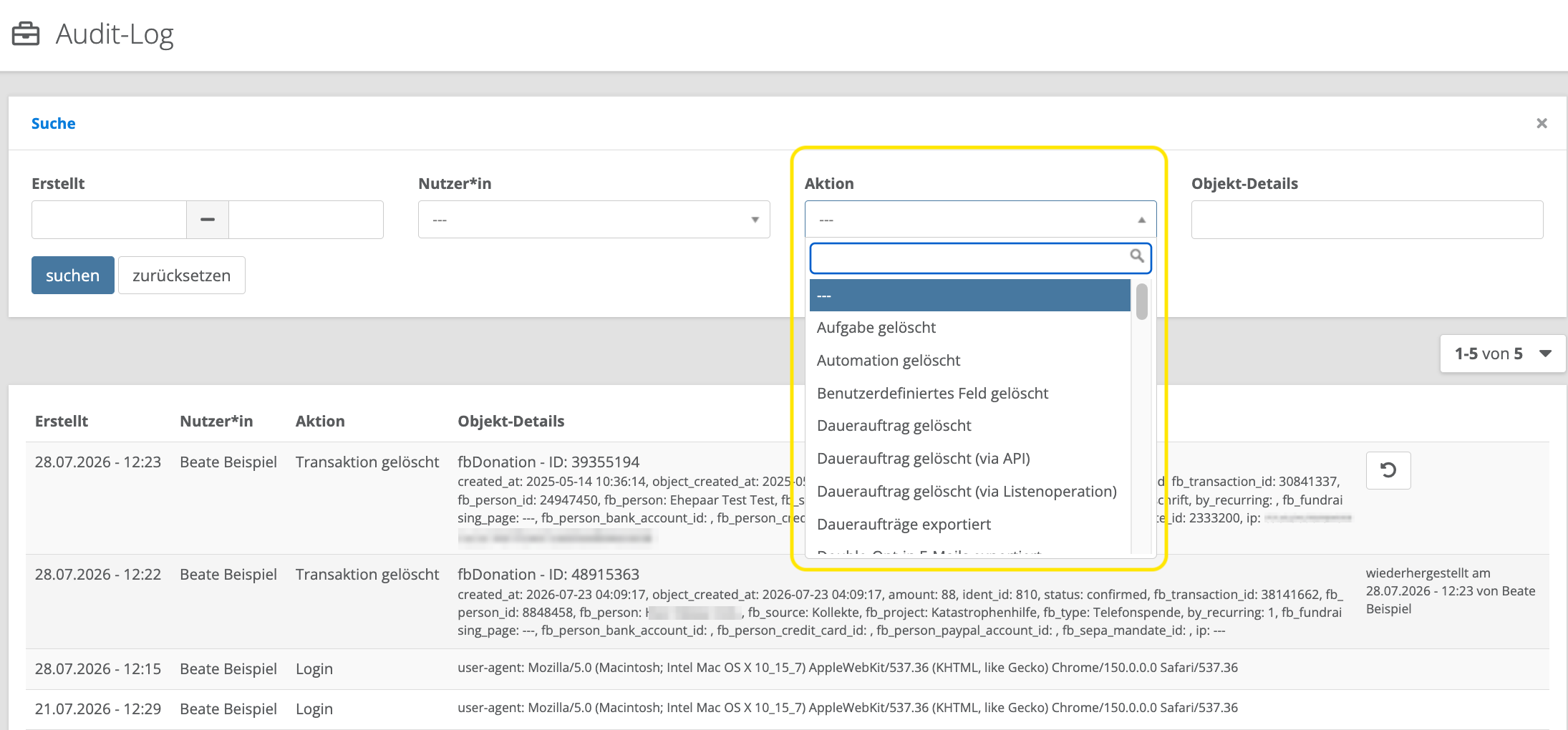Screen dimensions: 1568x730
Task: Select 'Dauerauftrag gelöscht (via Listenoperation)' option
Action: click(x=969, y=492)
